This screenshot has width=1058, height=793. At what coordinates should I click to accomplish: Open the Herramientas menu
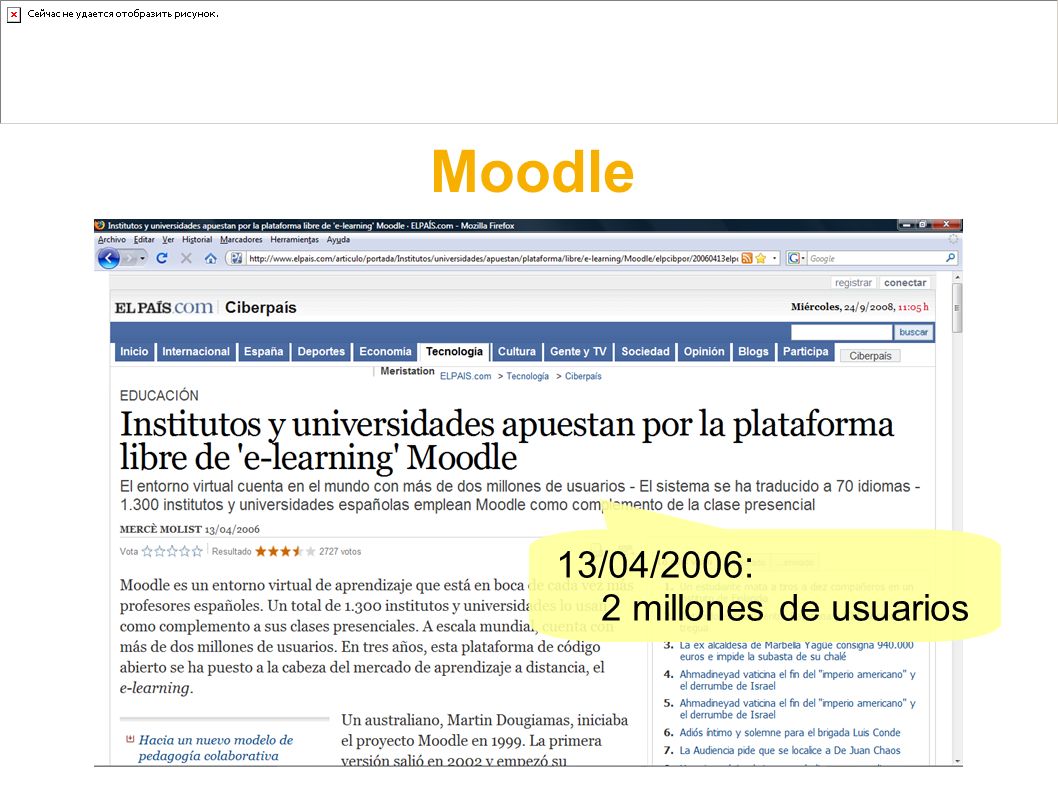(x=294, y=240)
